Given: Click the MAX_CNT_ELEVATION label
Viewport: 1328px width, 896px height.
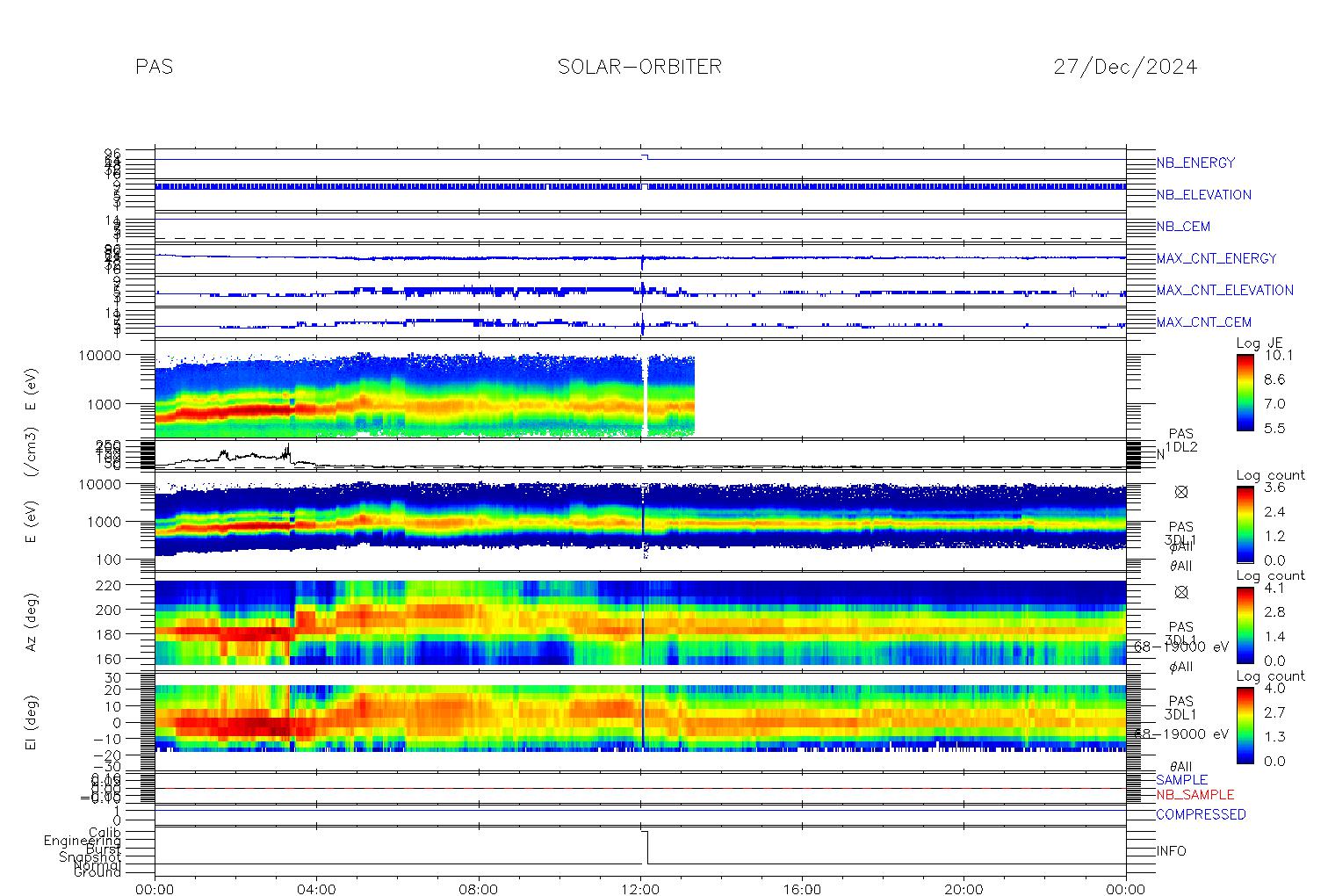Looking at the screenshot, I should [x=1224, y=290].
